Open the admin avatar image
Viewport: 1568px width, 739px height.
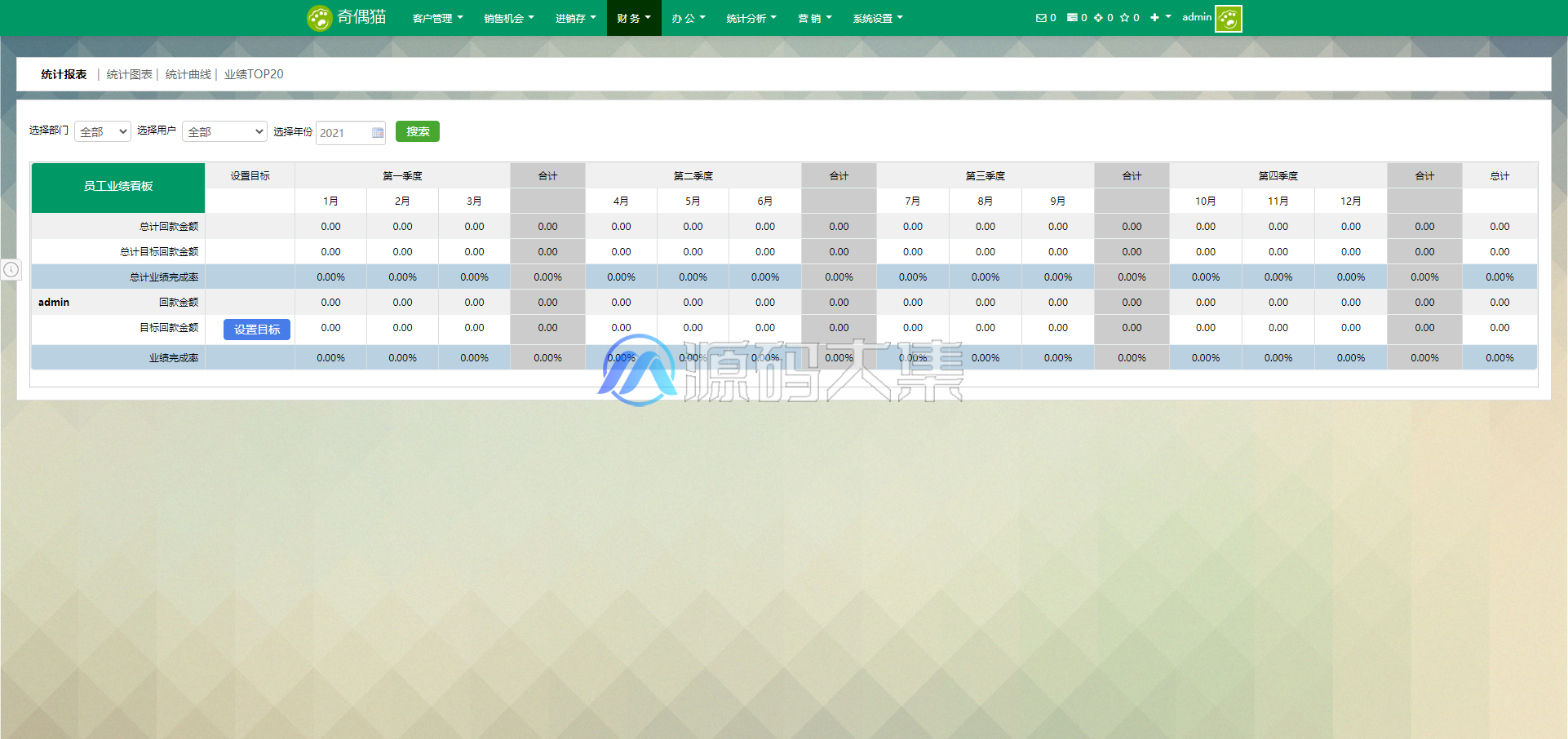pos(1229,18)
